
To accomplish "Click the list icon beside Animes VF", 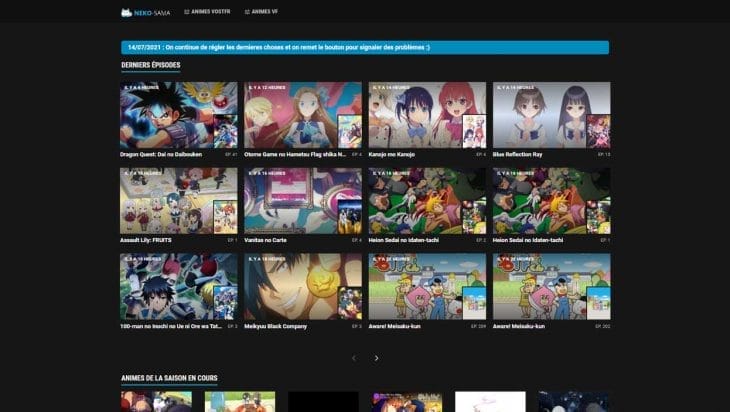I will click(x=244, y=12).
